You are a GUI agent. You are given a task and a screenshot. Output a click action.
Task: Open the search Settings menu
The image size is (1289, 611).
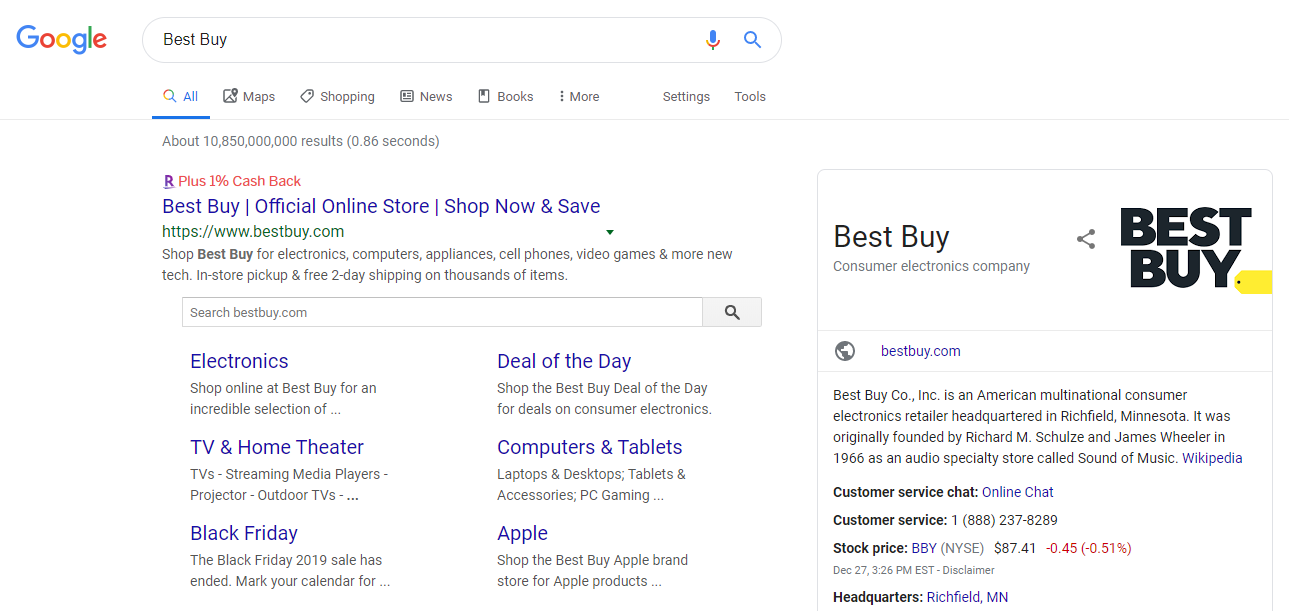(x=686, y=96)
